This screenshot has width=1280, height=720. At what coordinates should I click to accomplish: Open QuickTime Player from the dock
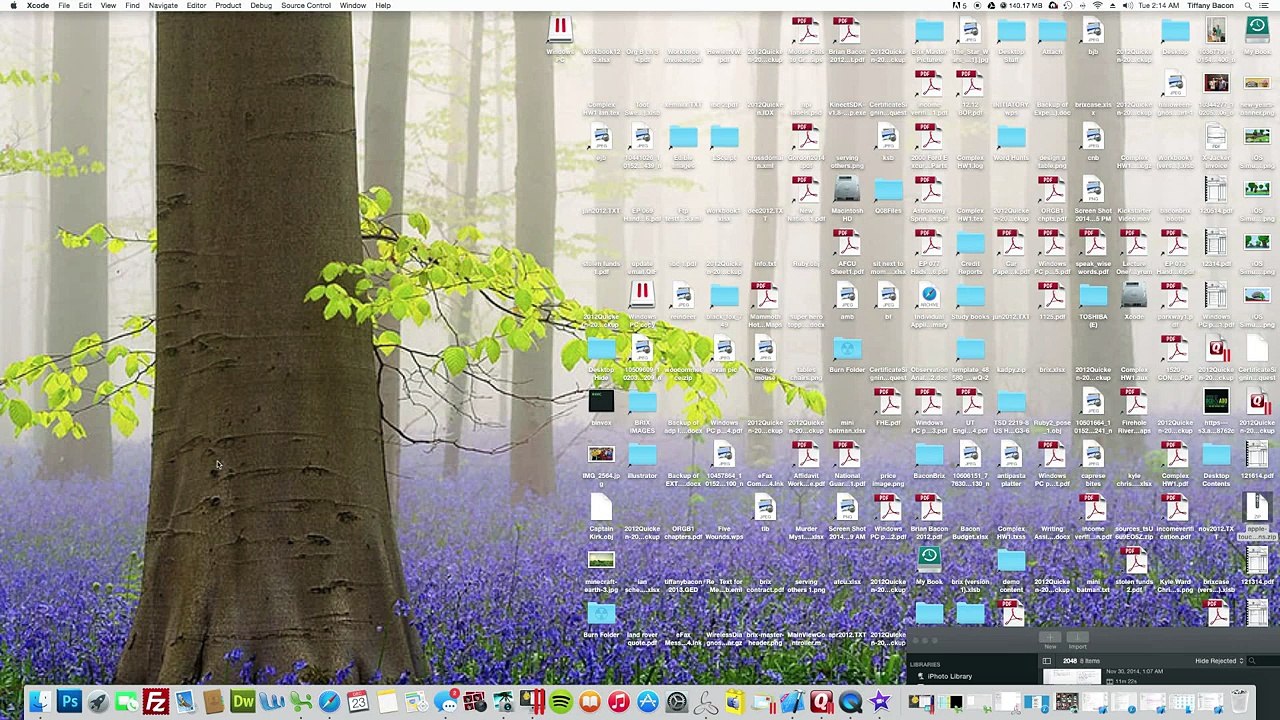point(850,702)
